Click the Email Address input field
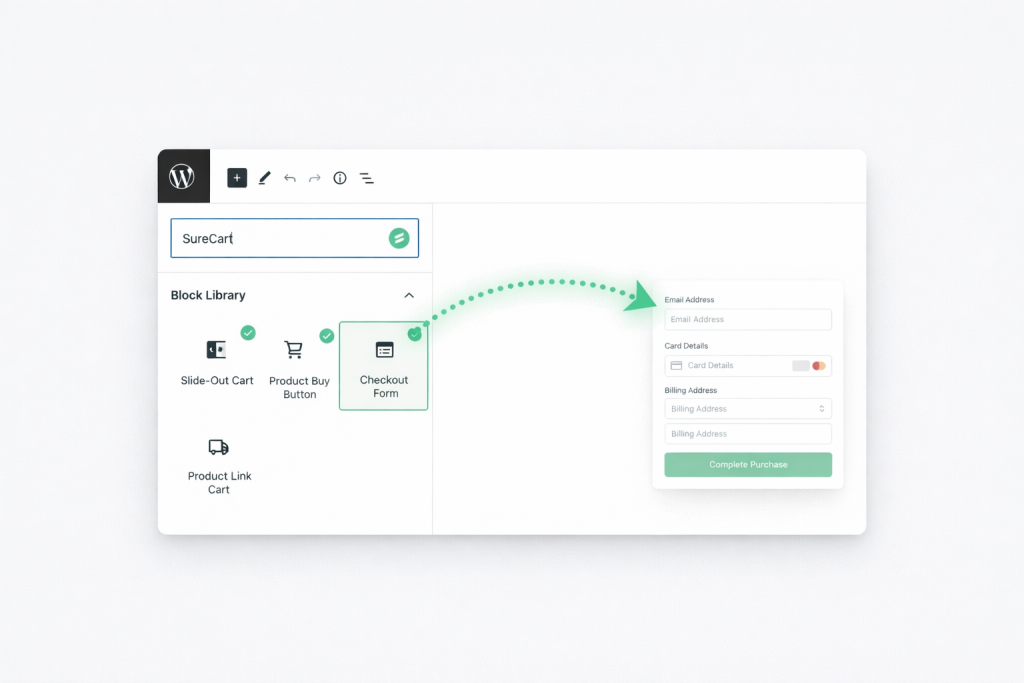 click(748, 319)
